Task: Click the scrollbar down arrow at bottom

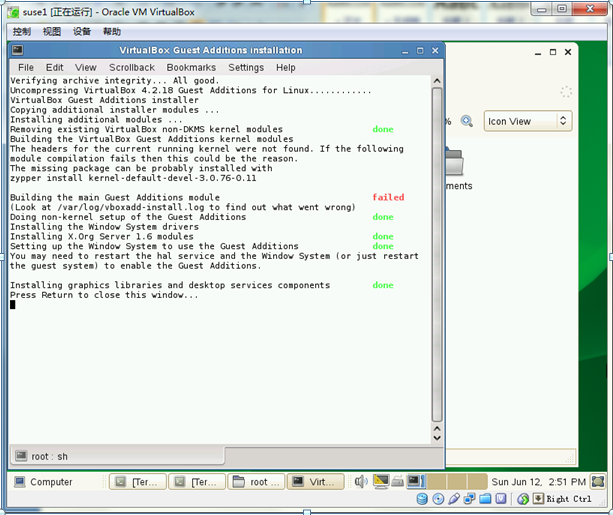Action: 437,438
